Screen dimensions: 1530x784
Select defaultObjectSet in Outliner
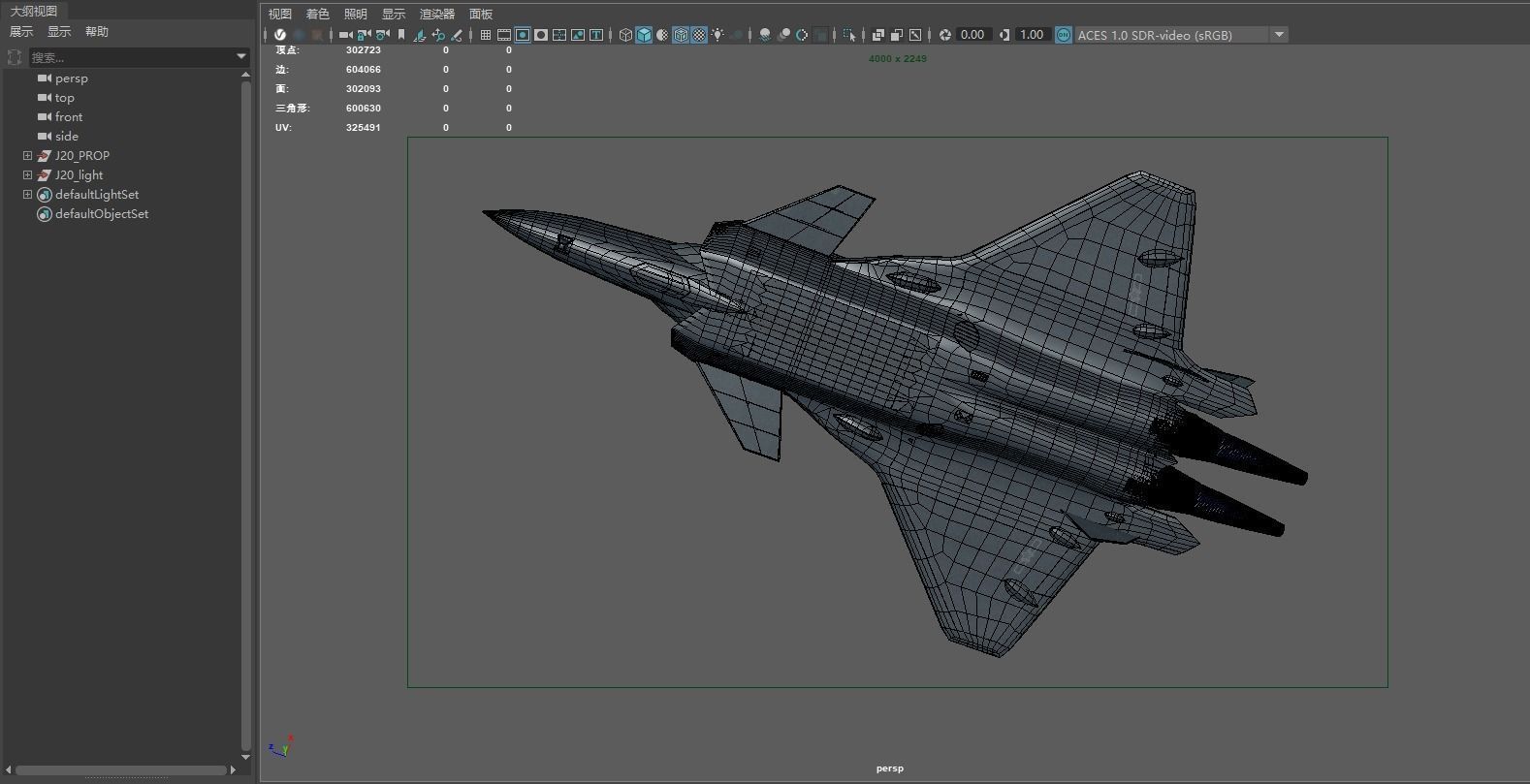(102, 214)
